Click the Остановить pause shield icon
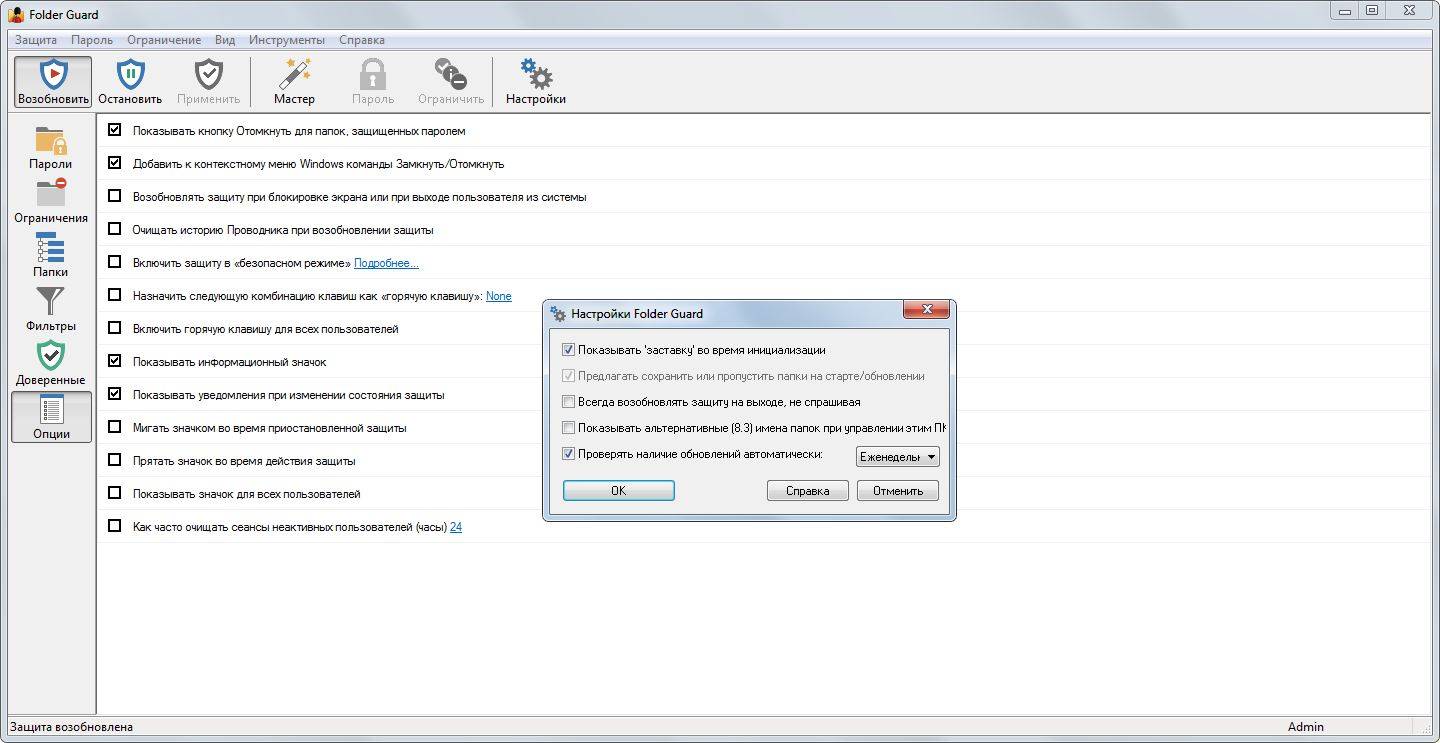The height and width of the screenshot is (743, 1440). 130,74
